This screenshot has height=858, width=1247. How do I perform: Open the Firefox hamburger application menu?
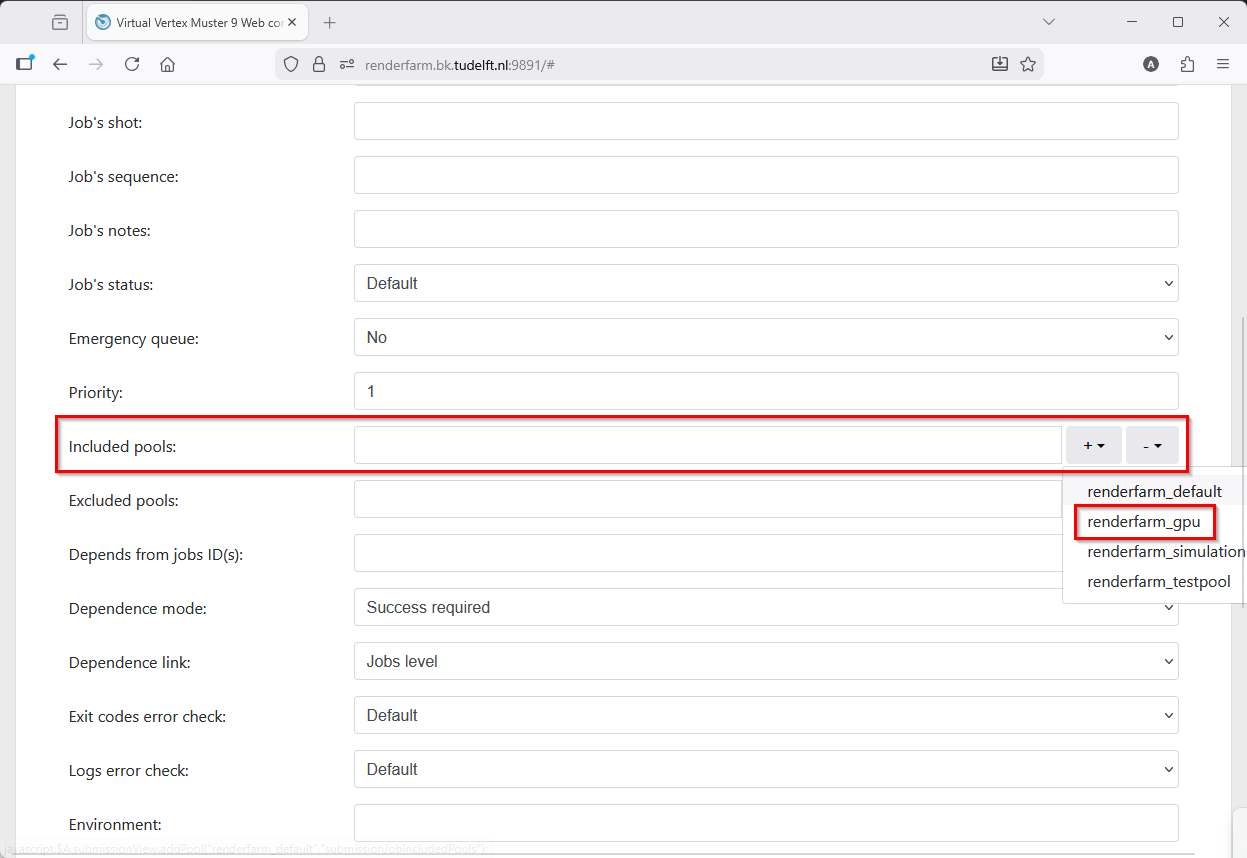click(1222, 64)
